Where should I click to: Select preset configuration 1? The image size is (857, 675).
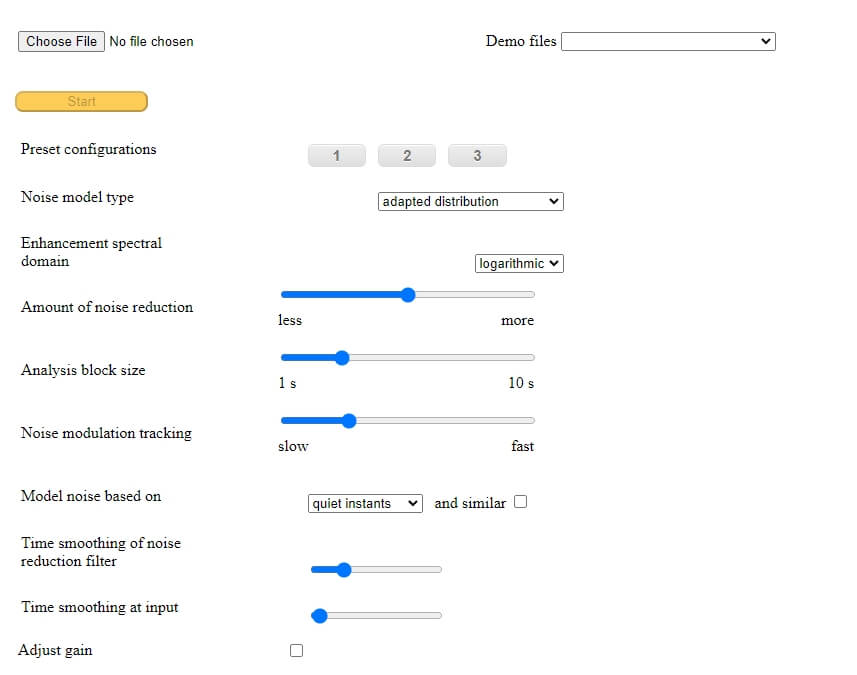pyautogui.click(x=336, y=155)
